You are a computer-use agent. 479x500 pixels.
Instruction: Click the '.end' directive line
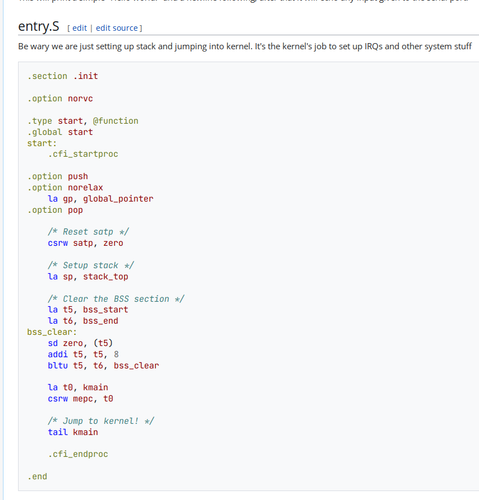tap(37, 476)
